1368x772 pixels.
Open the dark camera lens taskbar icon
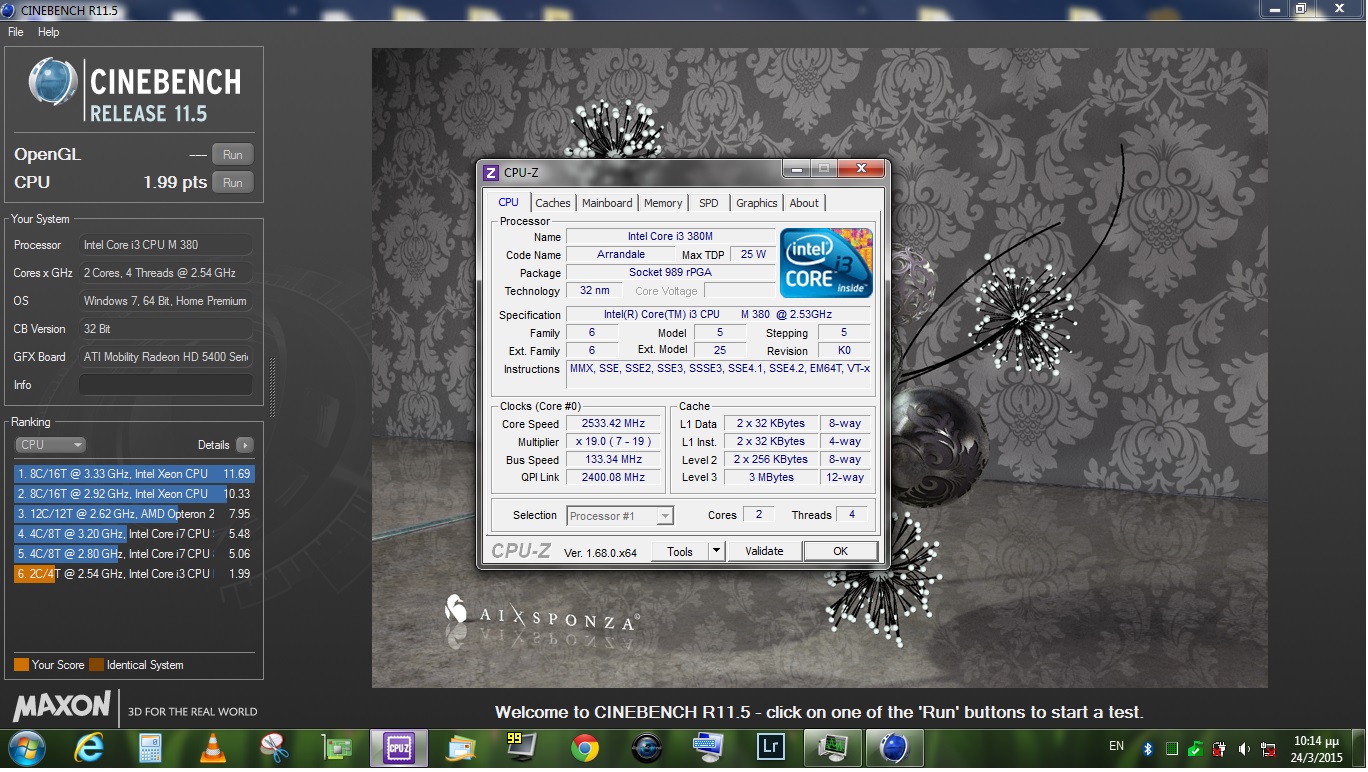click(647, 748)
